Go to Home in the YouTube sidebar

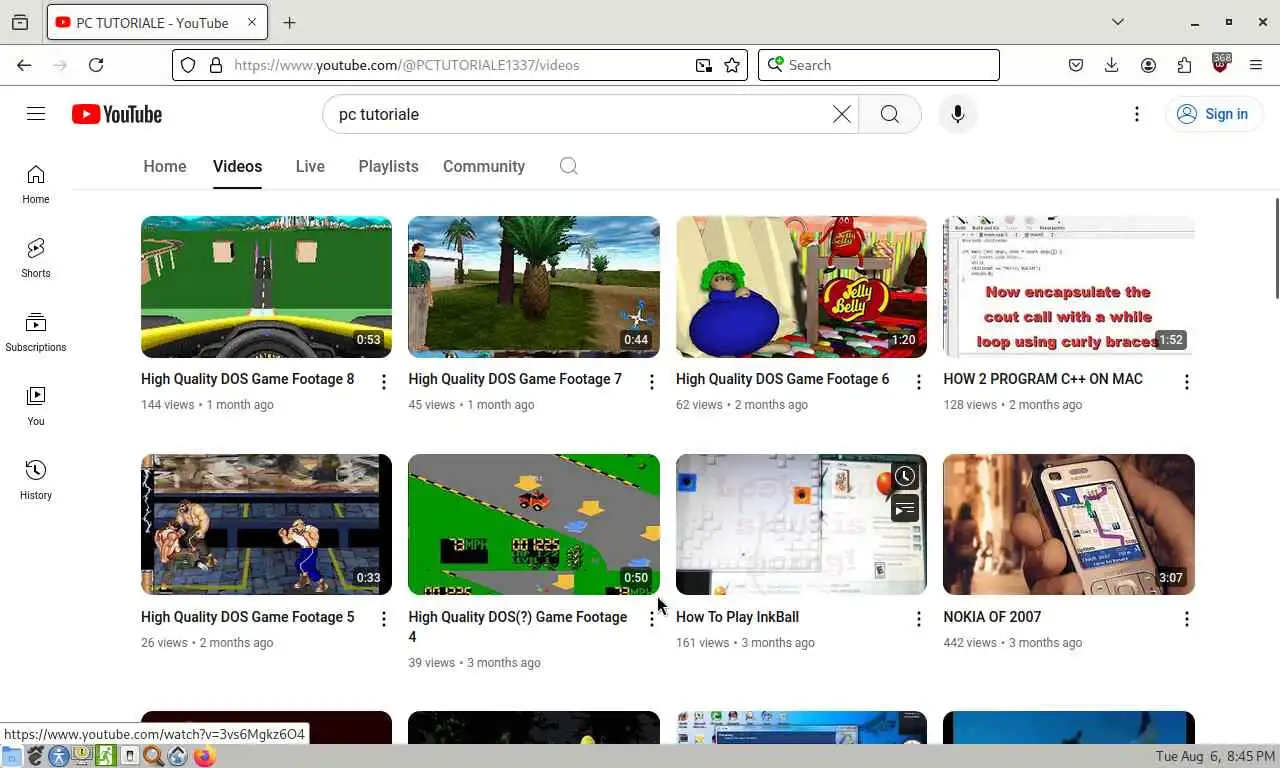(x=36, y=185)
